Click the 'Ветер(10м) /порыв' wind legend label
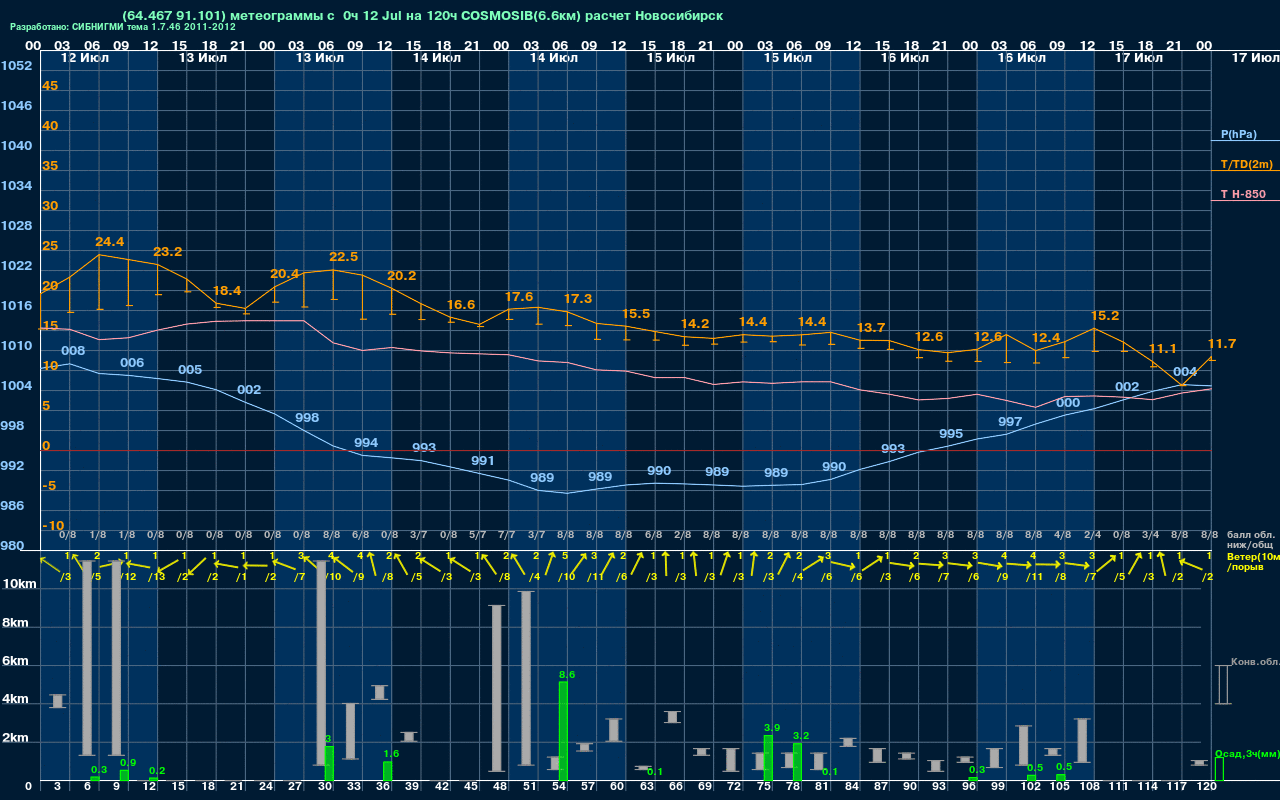This screenshot has width=1280, height=800. click(1253, 561)
